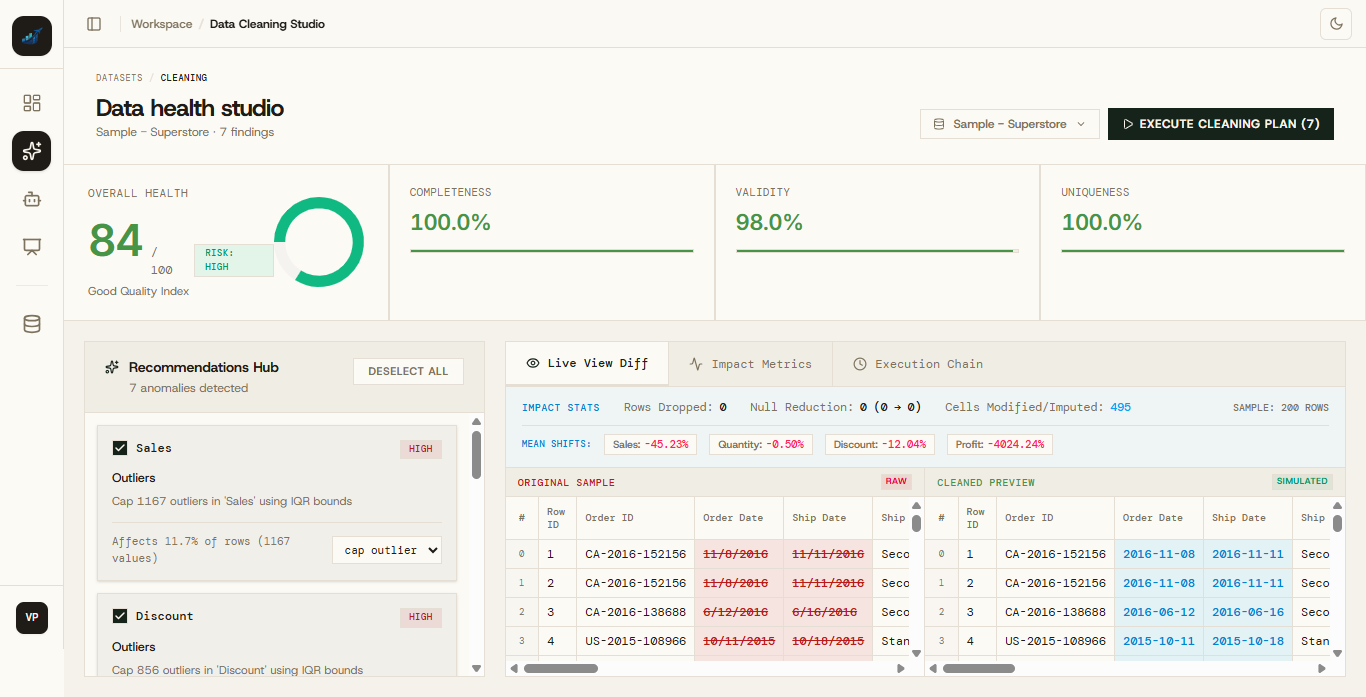Click the HIGH badge on Sales card
Viewport: 1366px width, 697px height.
pyautogui.click(x=421, y=449)
